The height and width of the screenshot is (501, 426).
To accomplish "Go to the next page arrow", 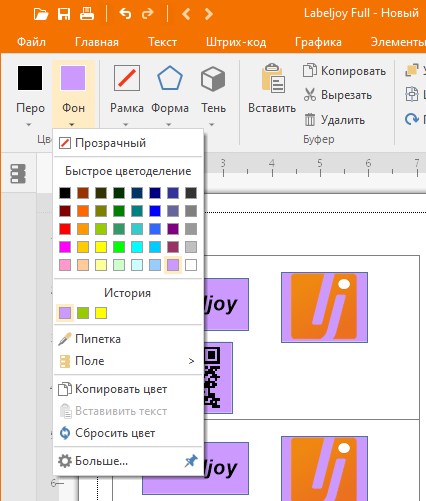I will click(209, 14).
